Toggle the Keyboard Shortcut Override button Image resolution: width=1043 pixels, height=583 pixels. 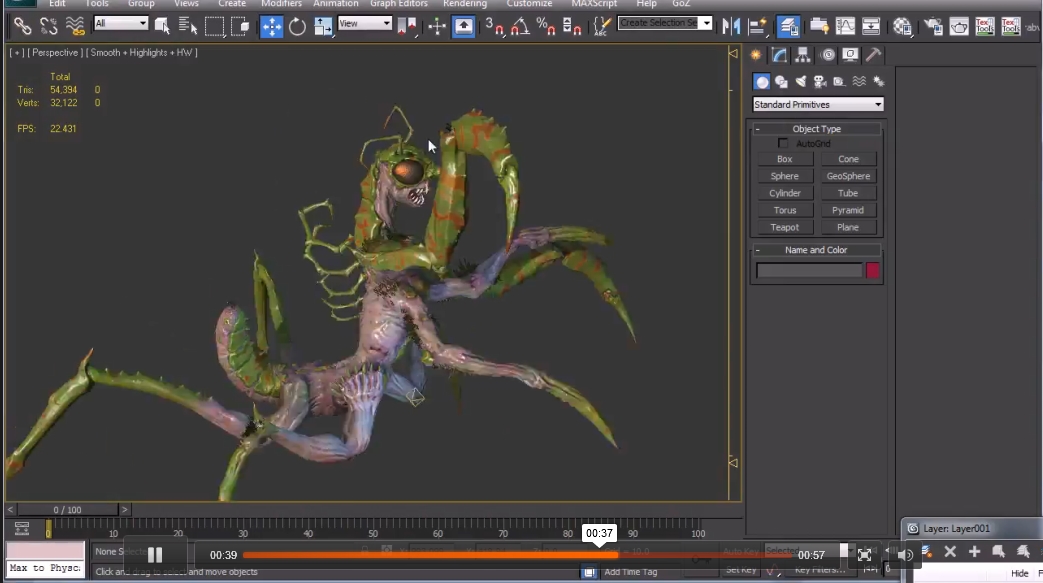(x=464, y=26)
